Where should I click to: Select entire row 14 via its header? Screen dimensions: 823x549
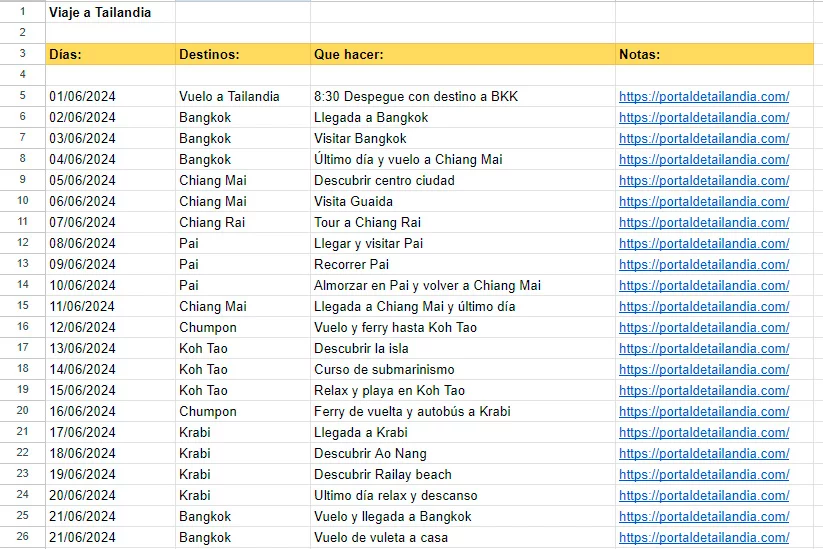click(23, 284)
